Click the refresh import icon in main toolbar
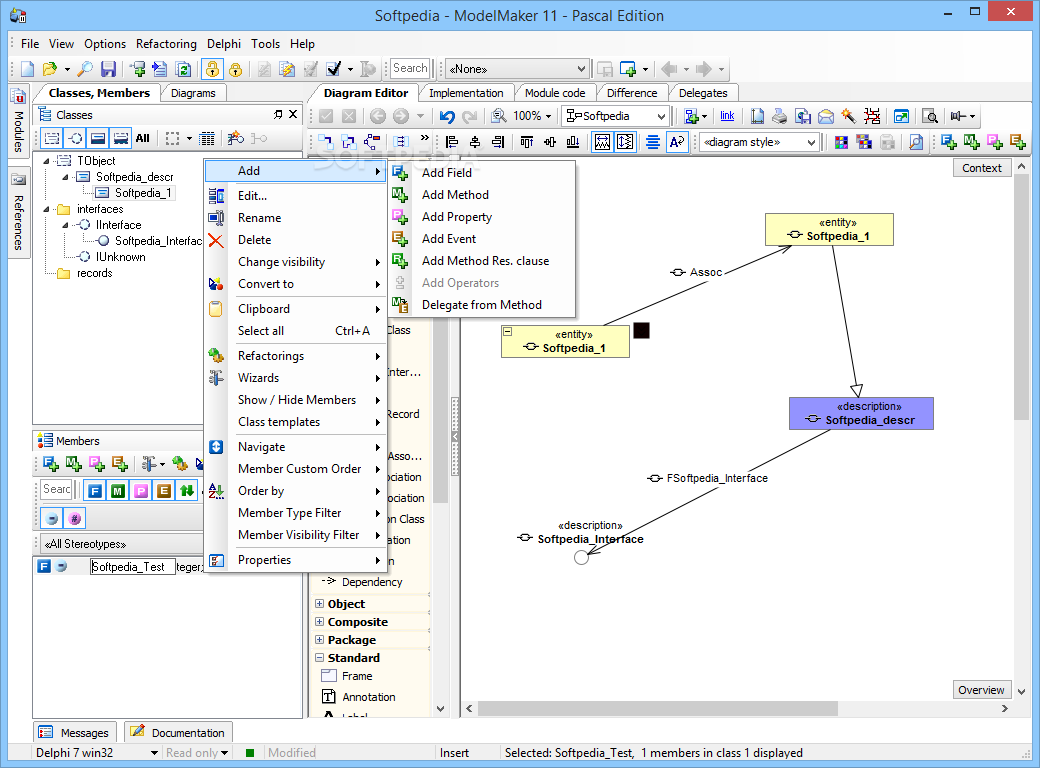1040x768 pixels. (x=184, y=68)
